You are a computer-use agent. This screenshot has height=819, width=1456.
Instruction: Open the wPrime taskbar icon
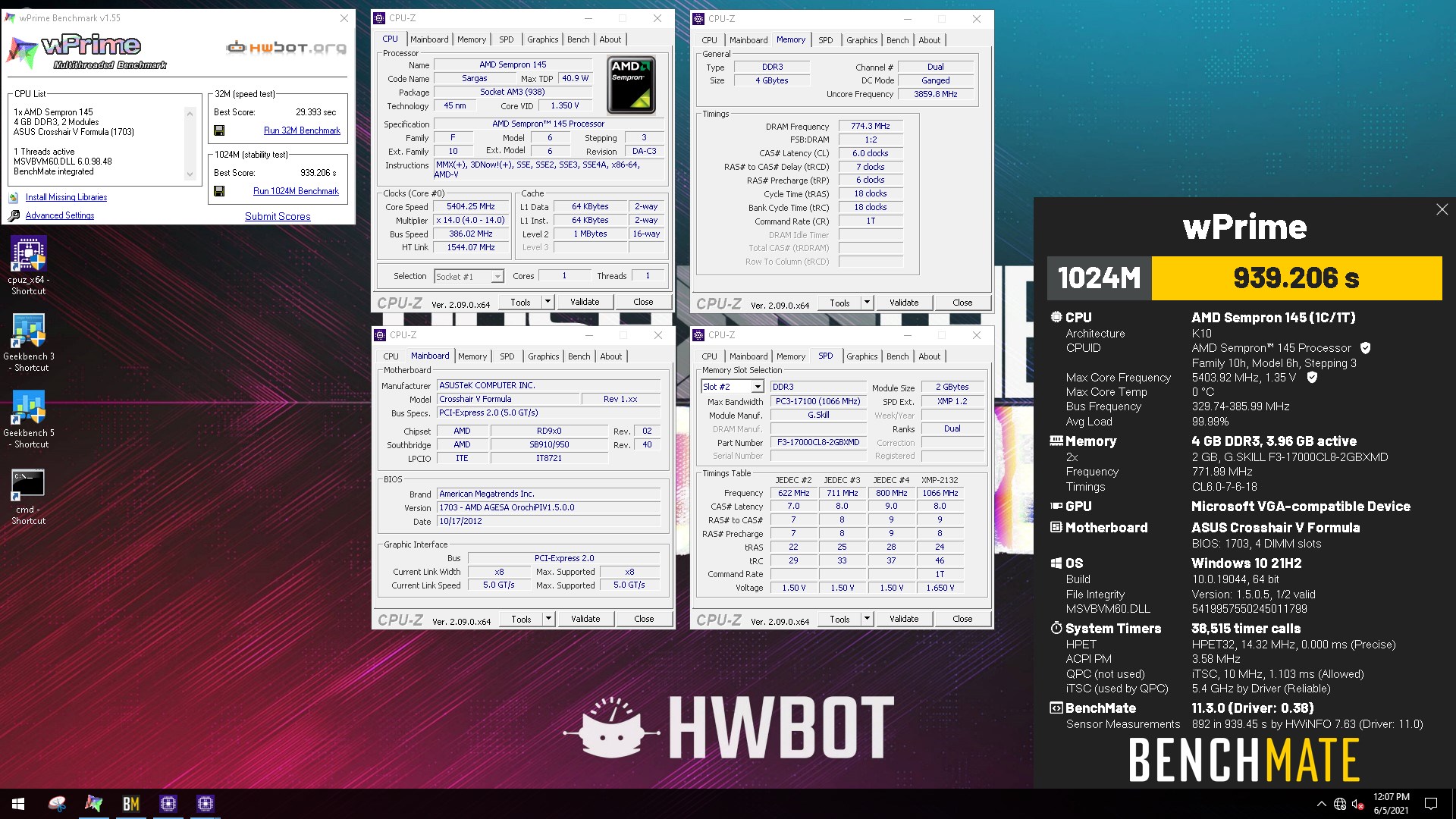tap(94, 804)
